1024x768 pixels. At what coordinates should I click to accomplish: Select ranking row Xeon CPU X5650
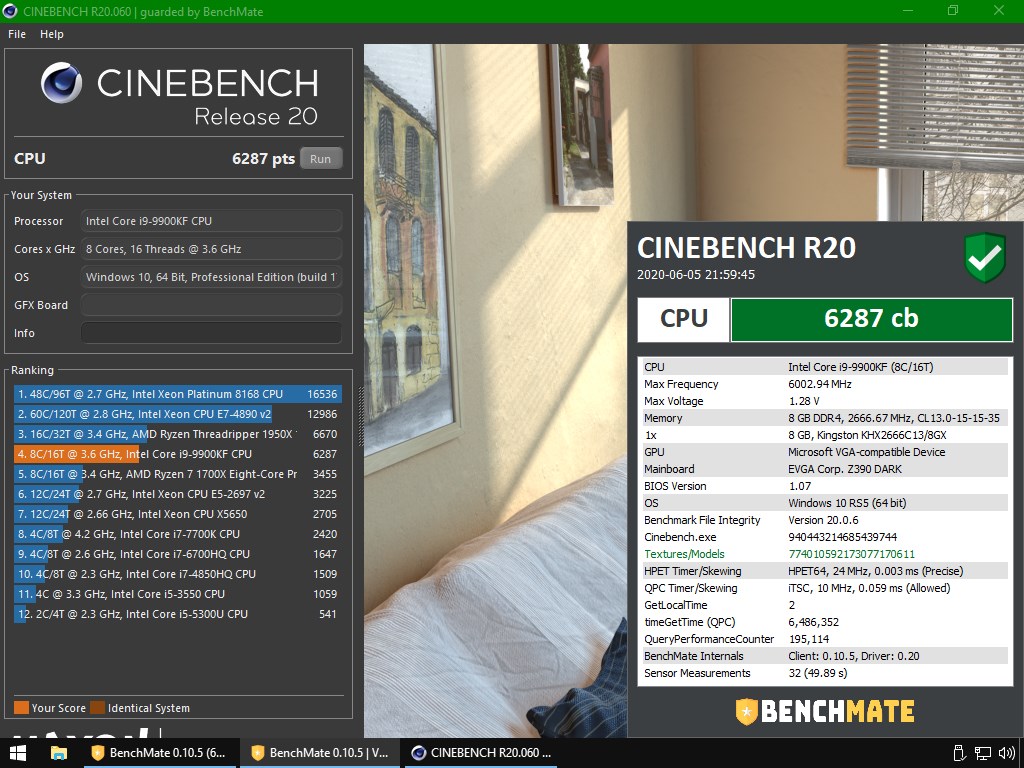178,514
